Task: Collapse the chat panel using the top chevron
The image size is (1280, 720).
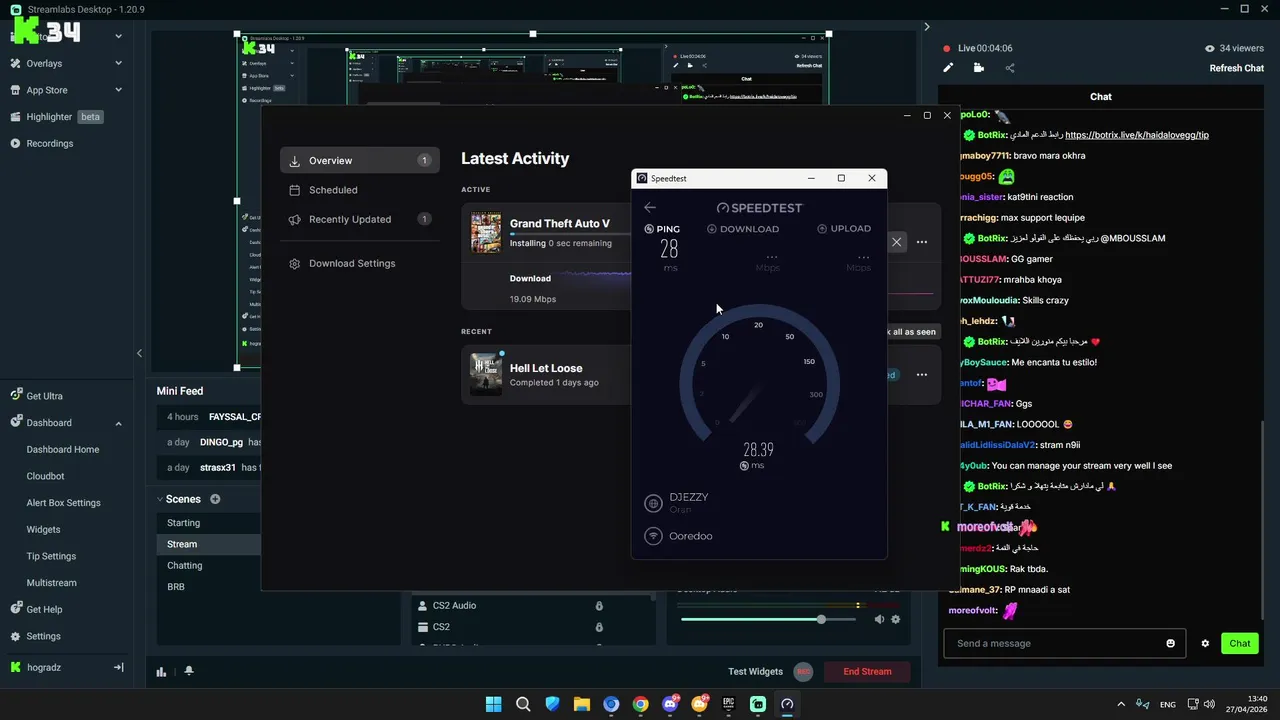Action: (x=927, y=27)
